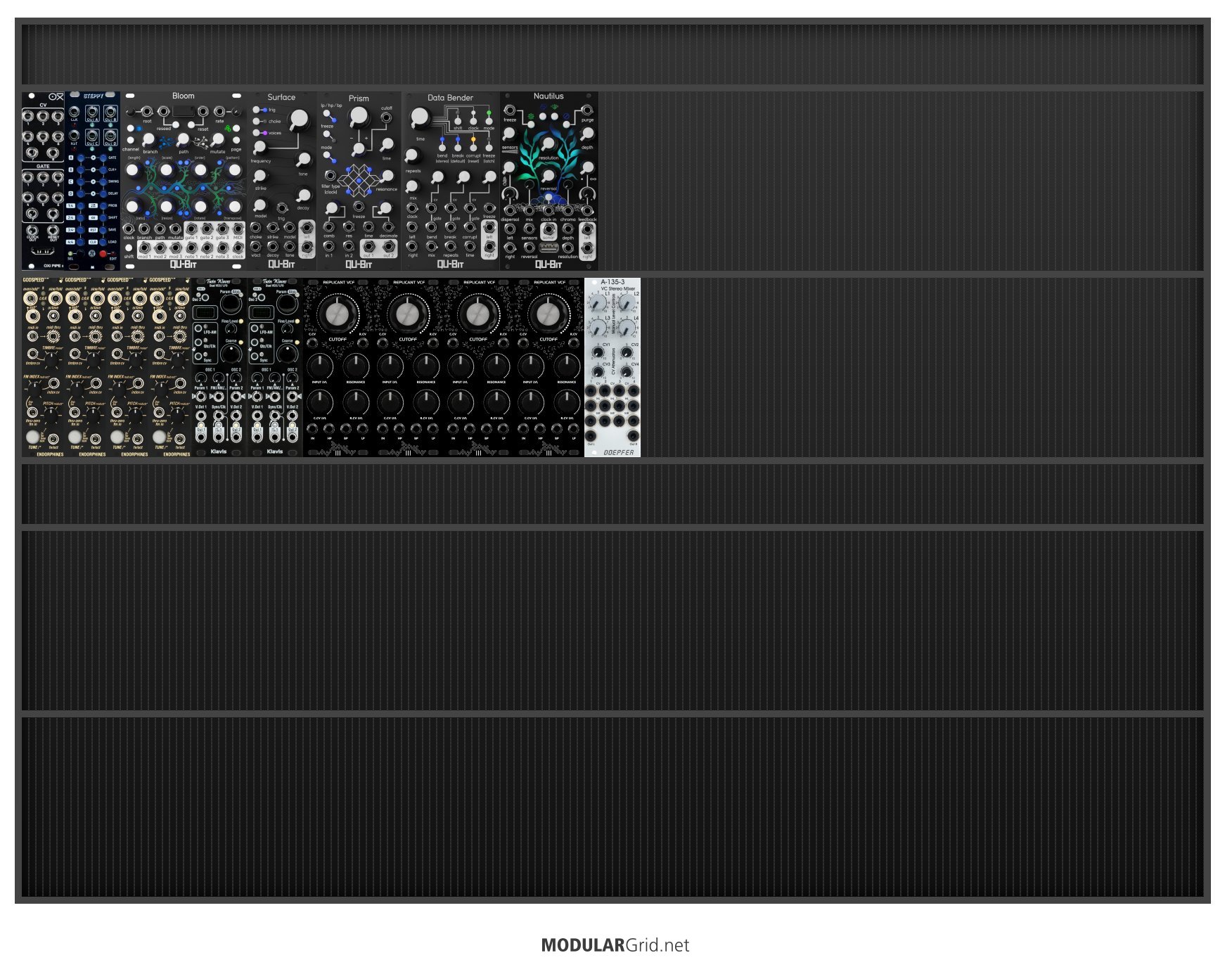Click the Surface decay knob
1232x960 pixels.
coord(303,195)
